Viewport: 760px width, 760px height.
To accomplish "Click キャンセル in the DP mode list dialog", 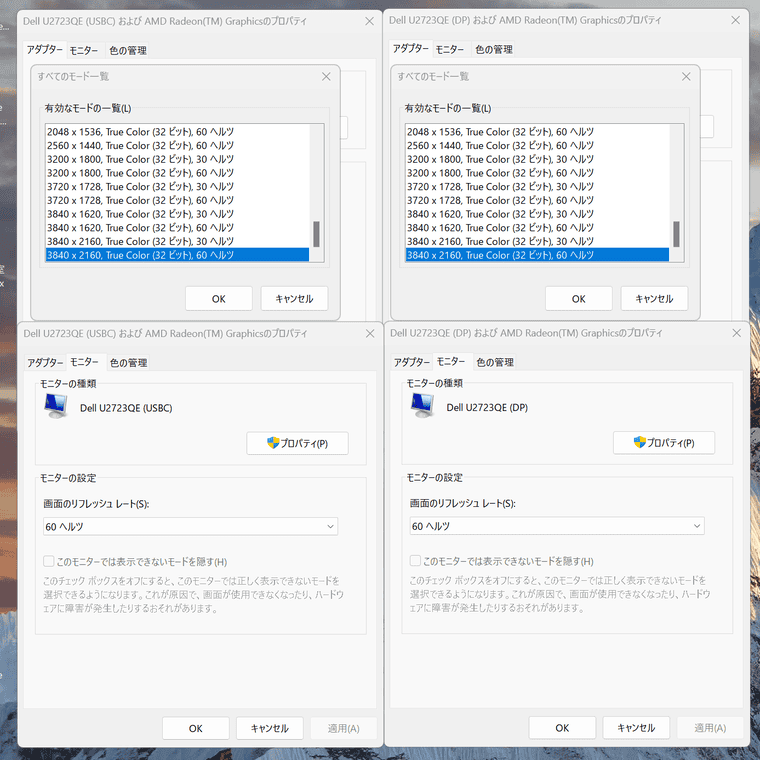I will [x=654, y=299].
